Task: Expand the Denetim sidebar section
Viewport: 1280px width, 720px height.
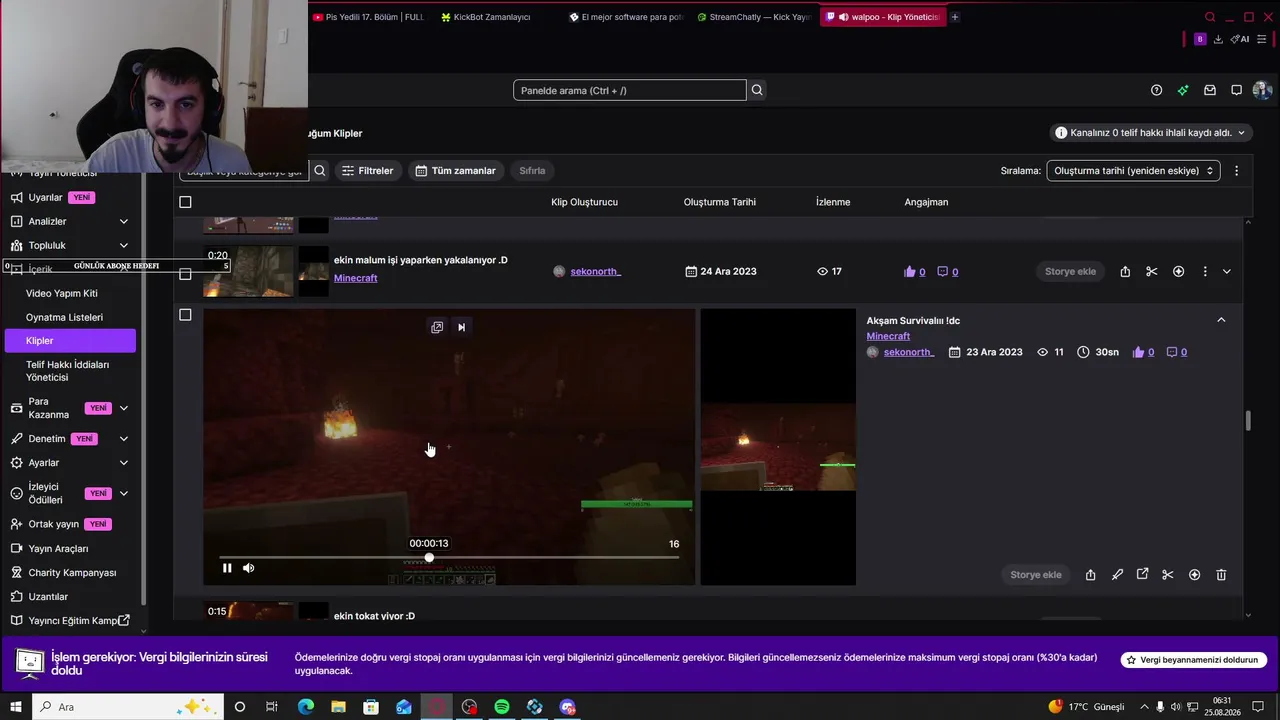Action: coord(124,439)
